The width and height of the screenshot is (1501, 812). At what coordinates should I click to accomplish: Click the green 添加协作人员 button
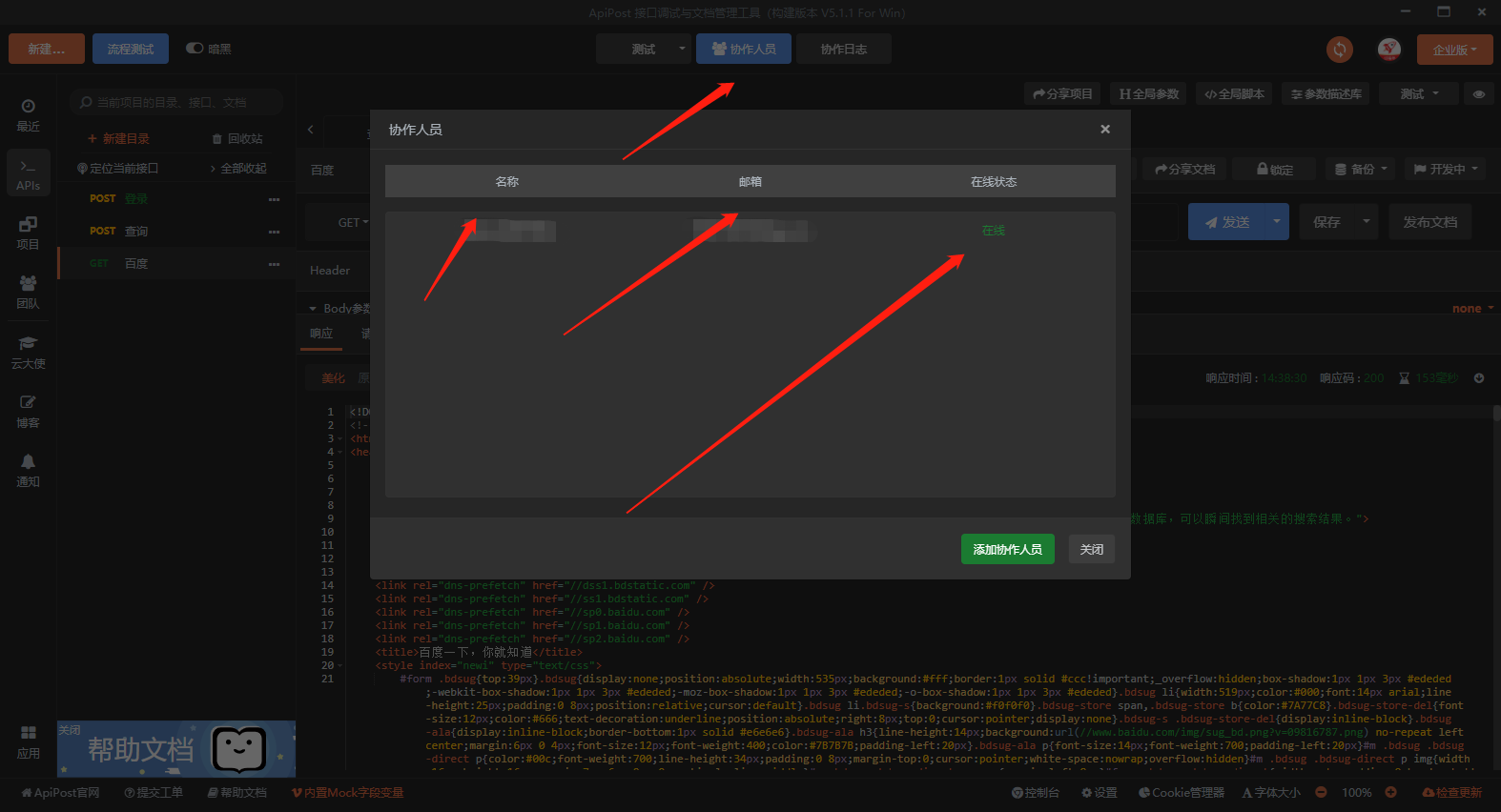[x=1007, y=549]
